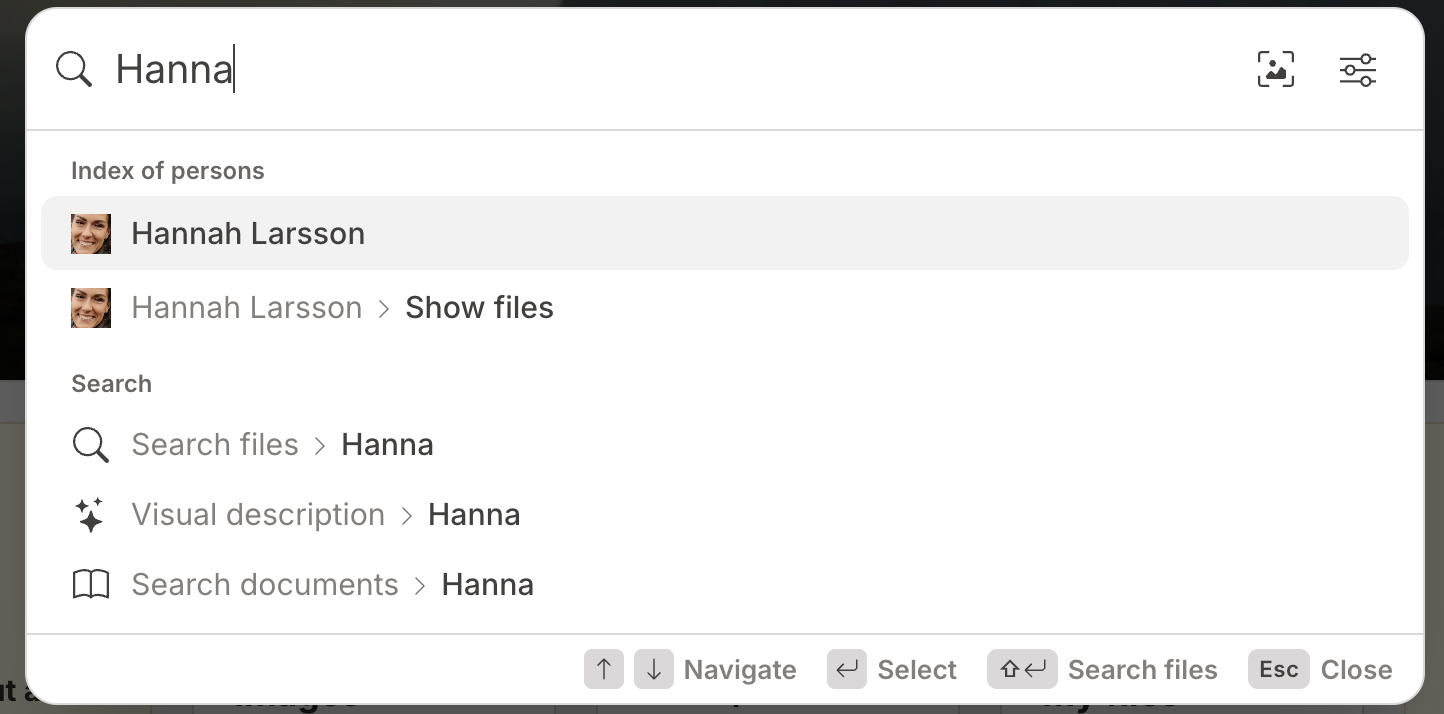Click the down arrow Navigate key

654,669
